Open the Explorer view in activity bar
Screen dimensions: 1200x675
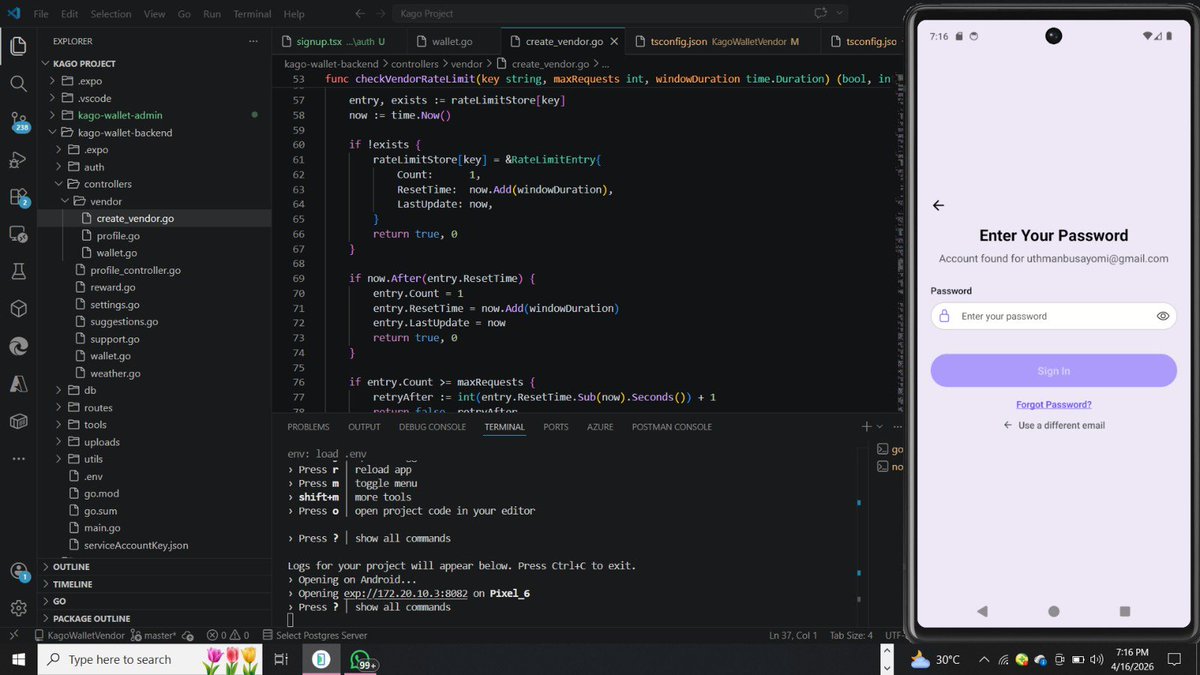click(x=18, y=46)
